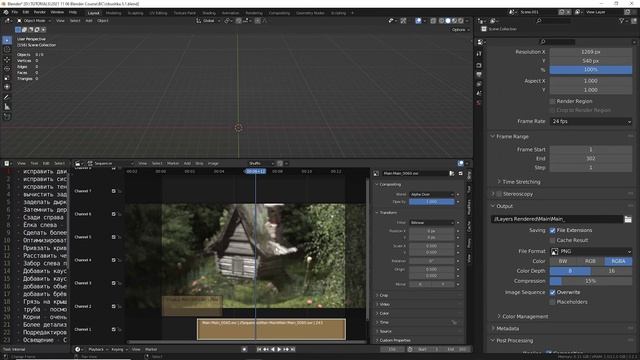Uncheck File Extensions checkbox

click(x=552, y=231)
